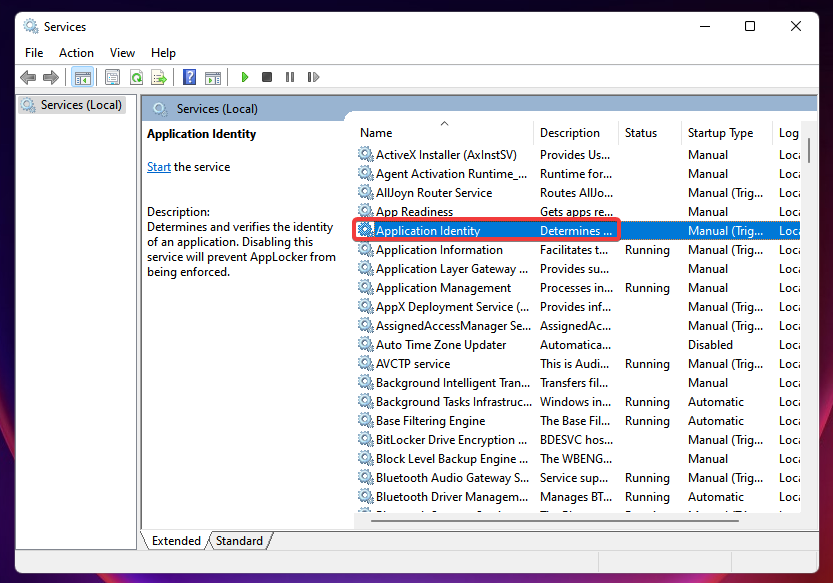Click Running status of Bluetooth Driver Management
The image size is (833, 583).
(x=647, y=497)
